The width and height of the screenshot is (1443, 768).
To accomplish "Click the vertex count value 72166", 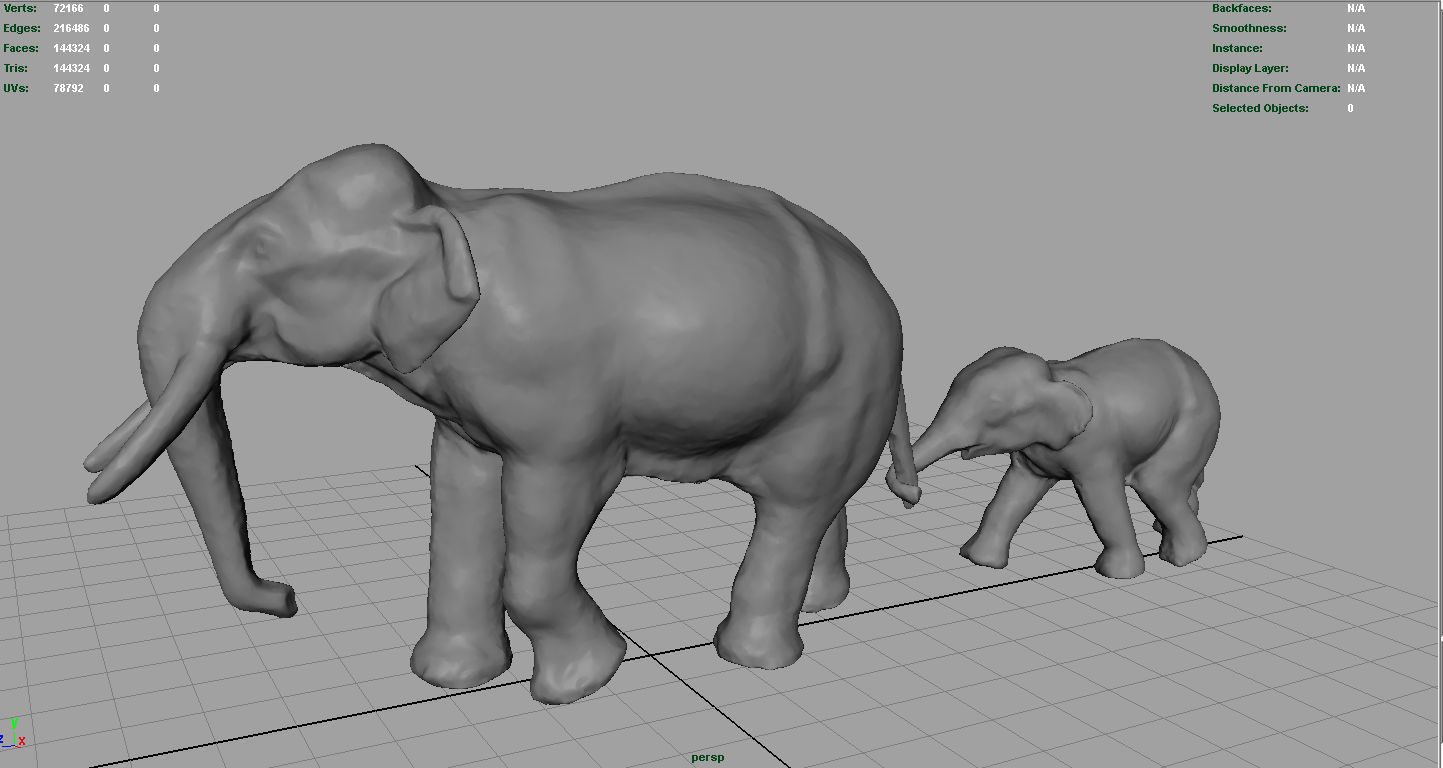I will [68, 8].
